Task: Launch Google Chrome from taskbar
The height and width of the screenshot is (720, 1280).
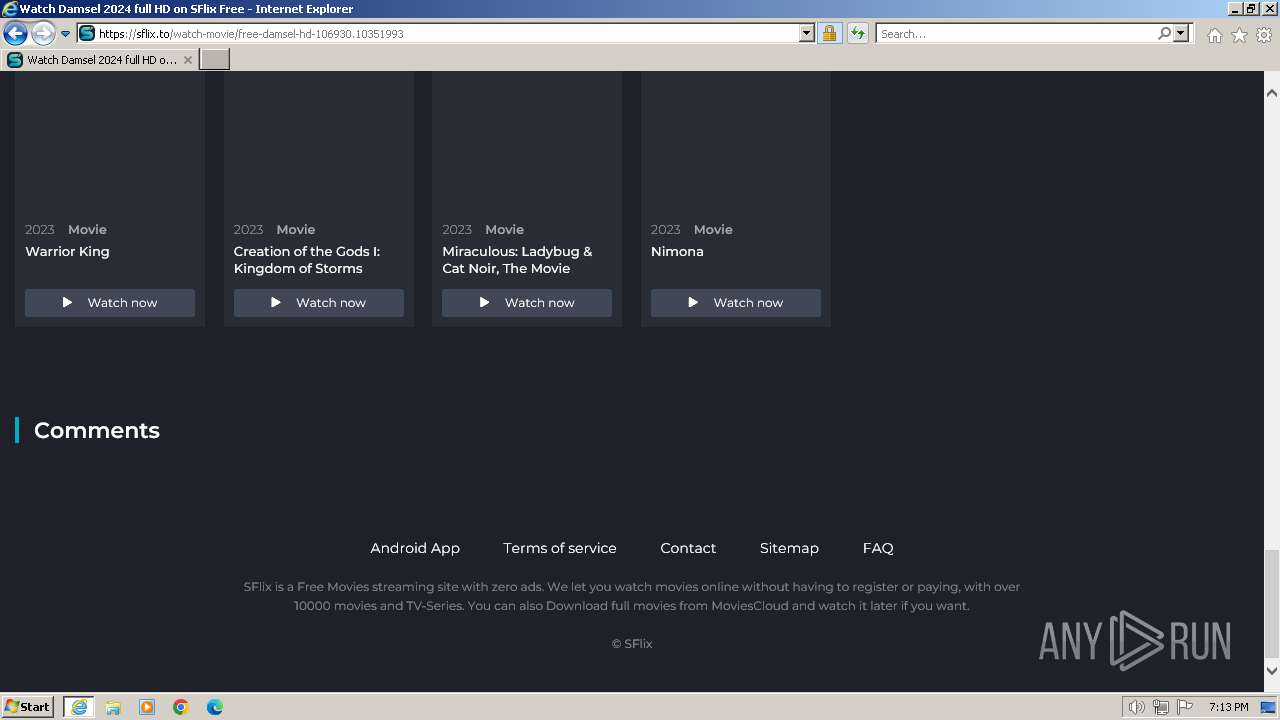Action: [181, 707]
